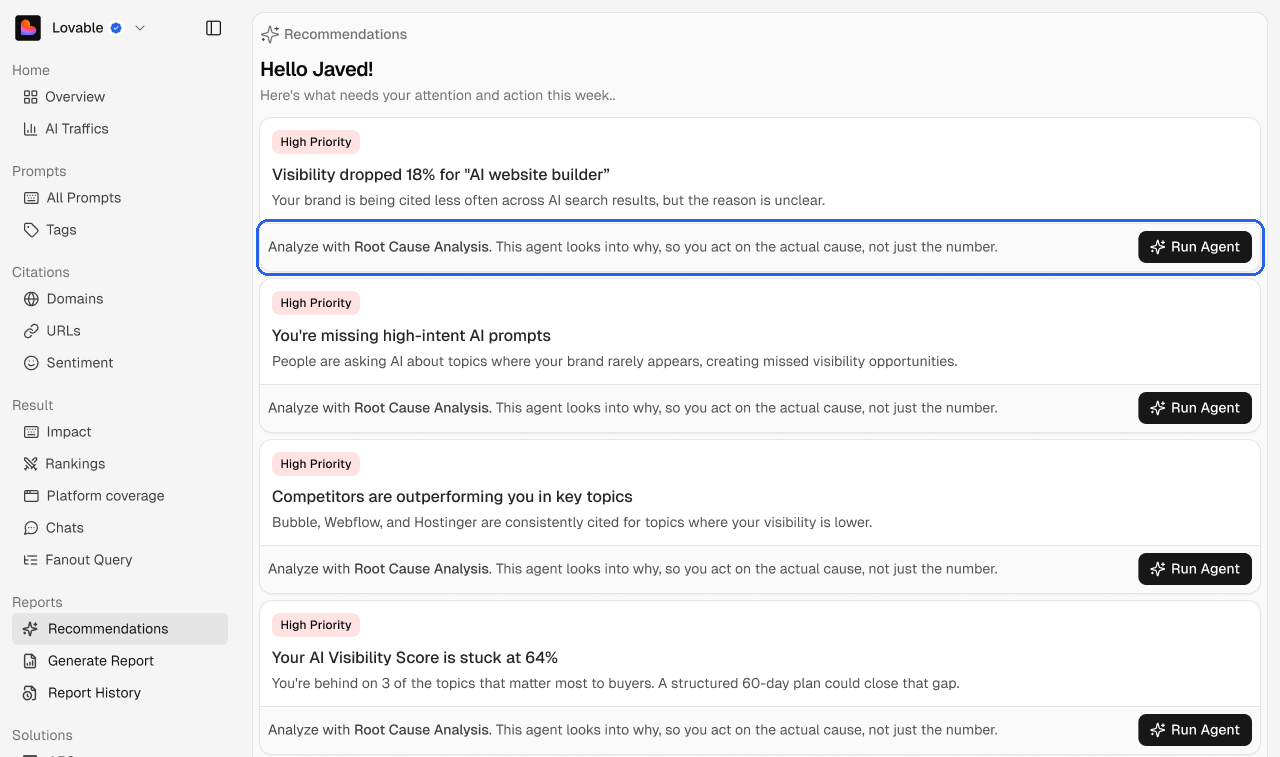Click "Competitors are outperforming you" title

[x=452, y=497]
